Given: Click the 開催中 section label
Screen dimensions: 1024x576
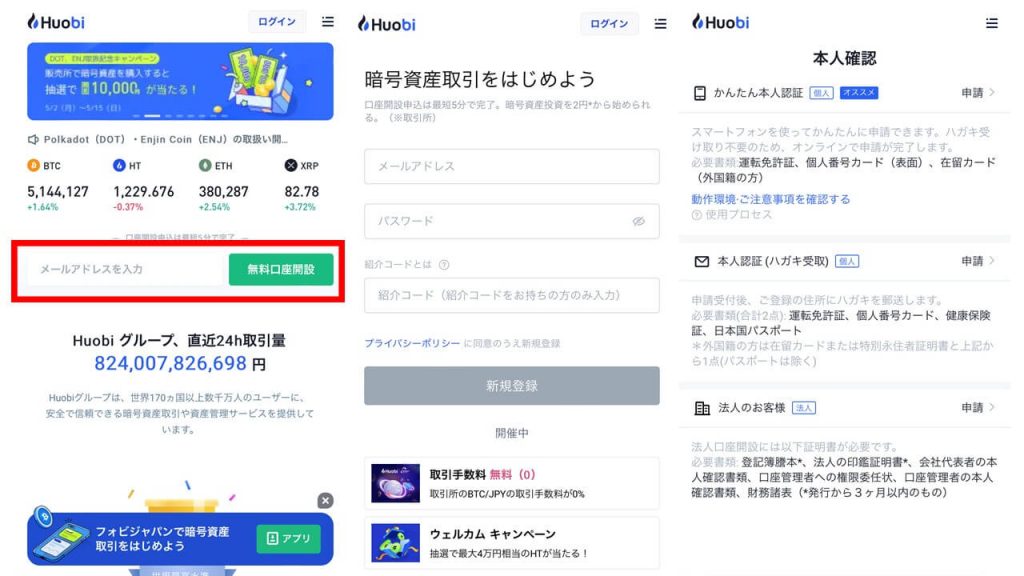Looking at the screenshot, I should coord(512,433).
